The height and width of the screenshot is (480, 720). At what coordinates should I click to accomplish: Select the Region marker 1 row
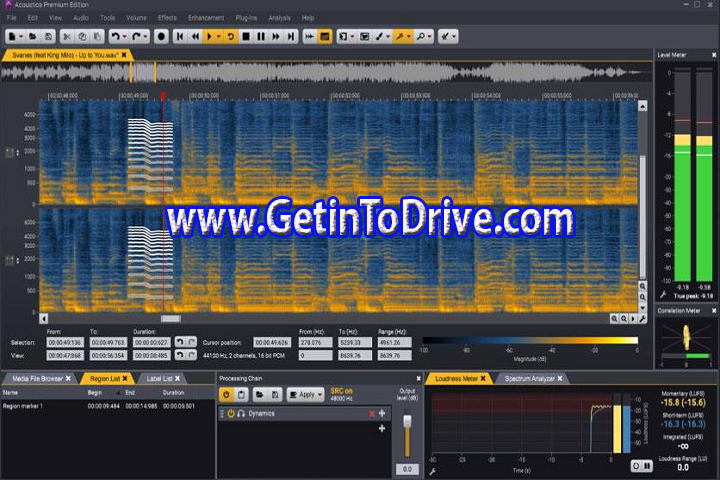click(x=107, y=406)
